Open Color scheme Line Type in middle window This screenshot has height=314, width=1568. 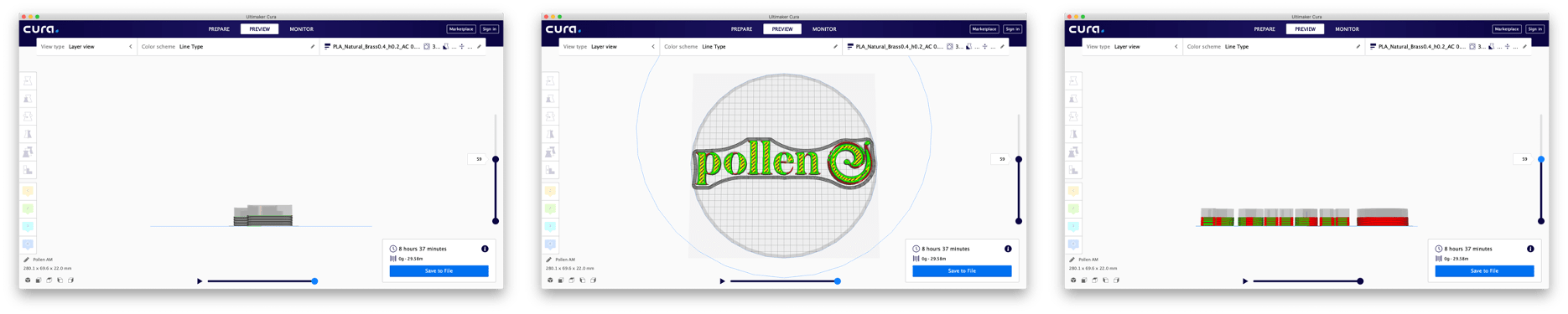point(750,47)
